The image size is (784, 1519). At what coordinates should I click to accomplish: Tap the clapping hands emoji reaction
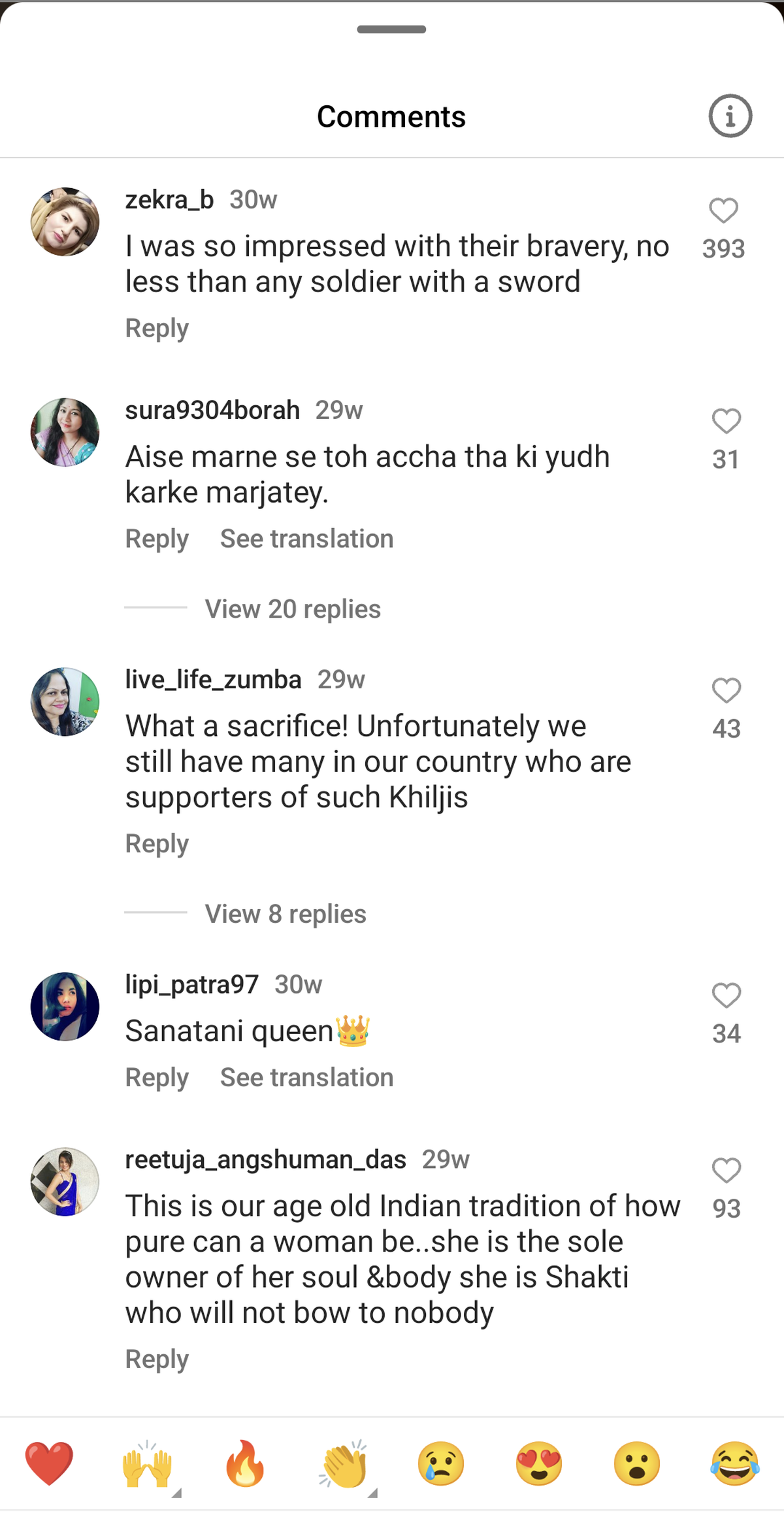[x=344, y=1464]
